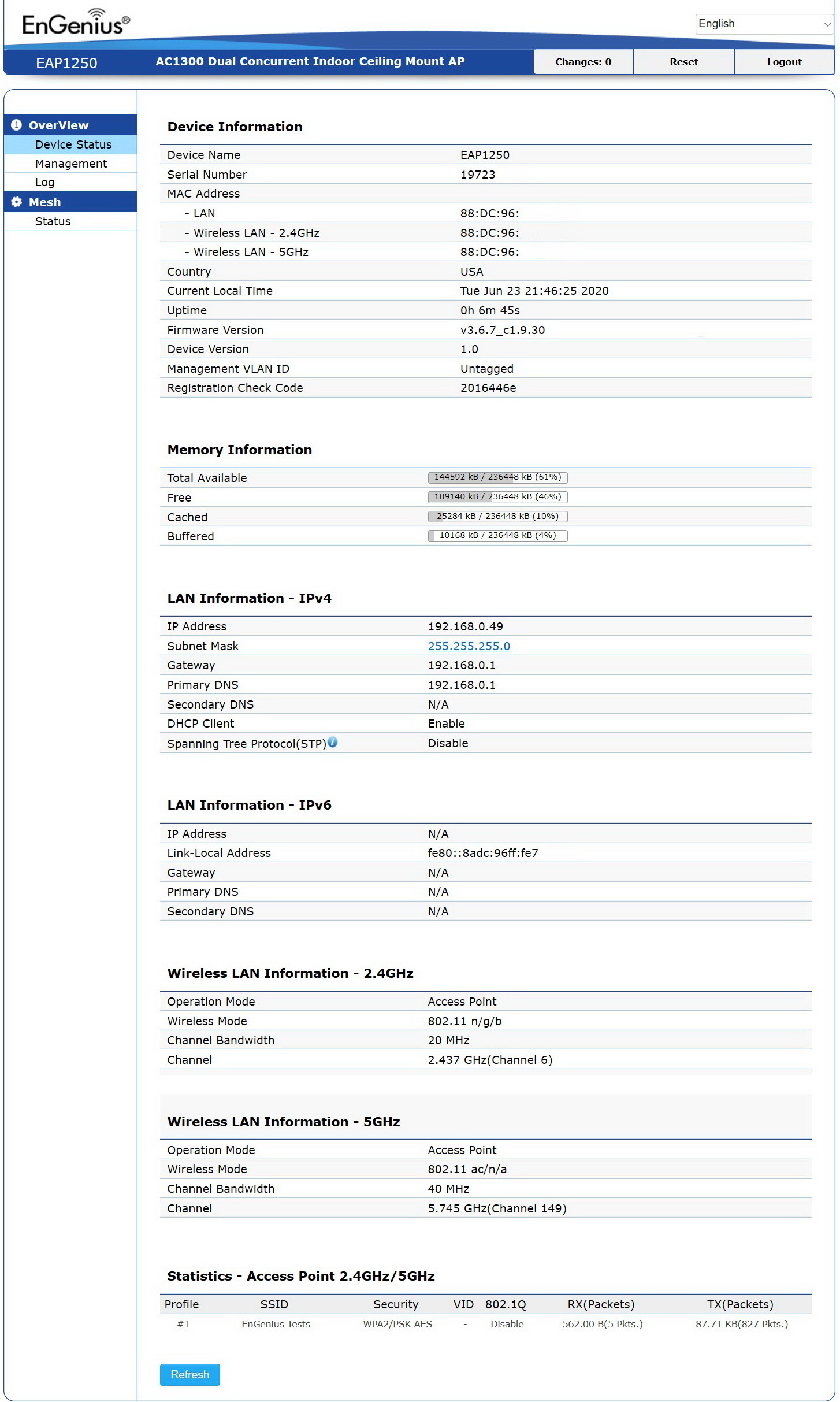Click the SSID column header

click(274, 1304)
